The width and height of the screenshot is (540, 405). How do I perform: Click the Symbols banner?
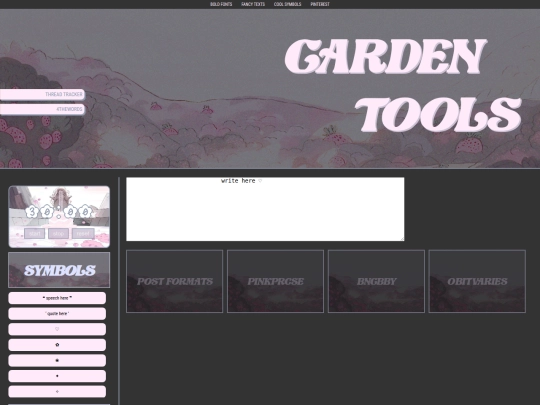coord(59,270)
